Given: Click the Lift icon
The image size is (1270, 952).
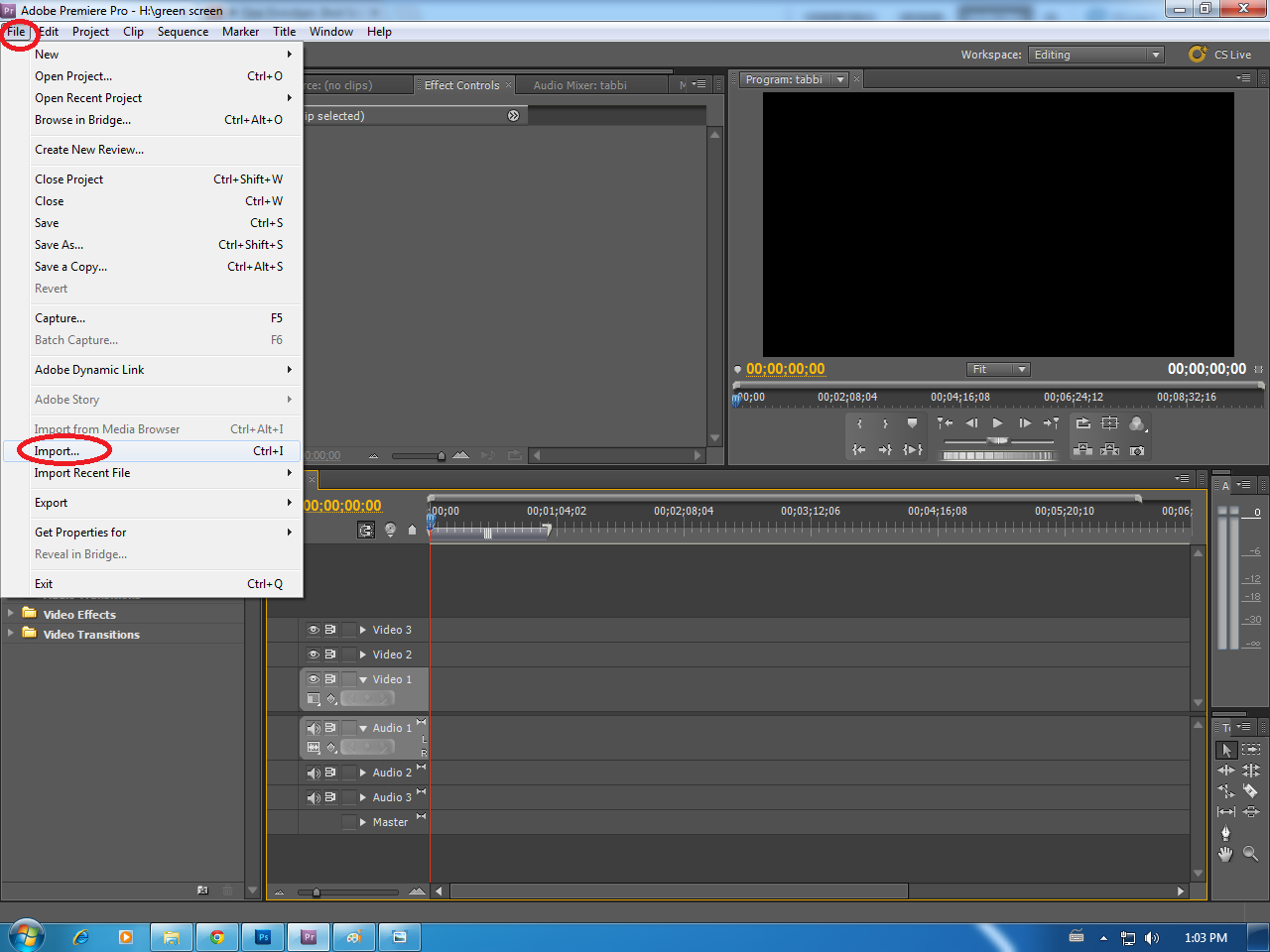Looking at the screenshot, I should click(1083, 450).
